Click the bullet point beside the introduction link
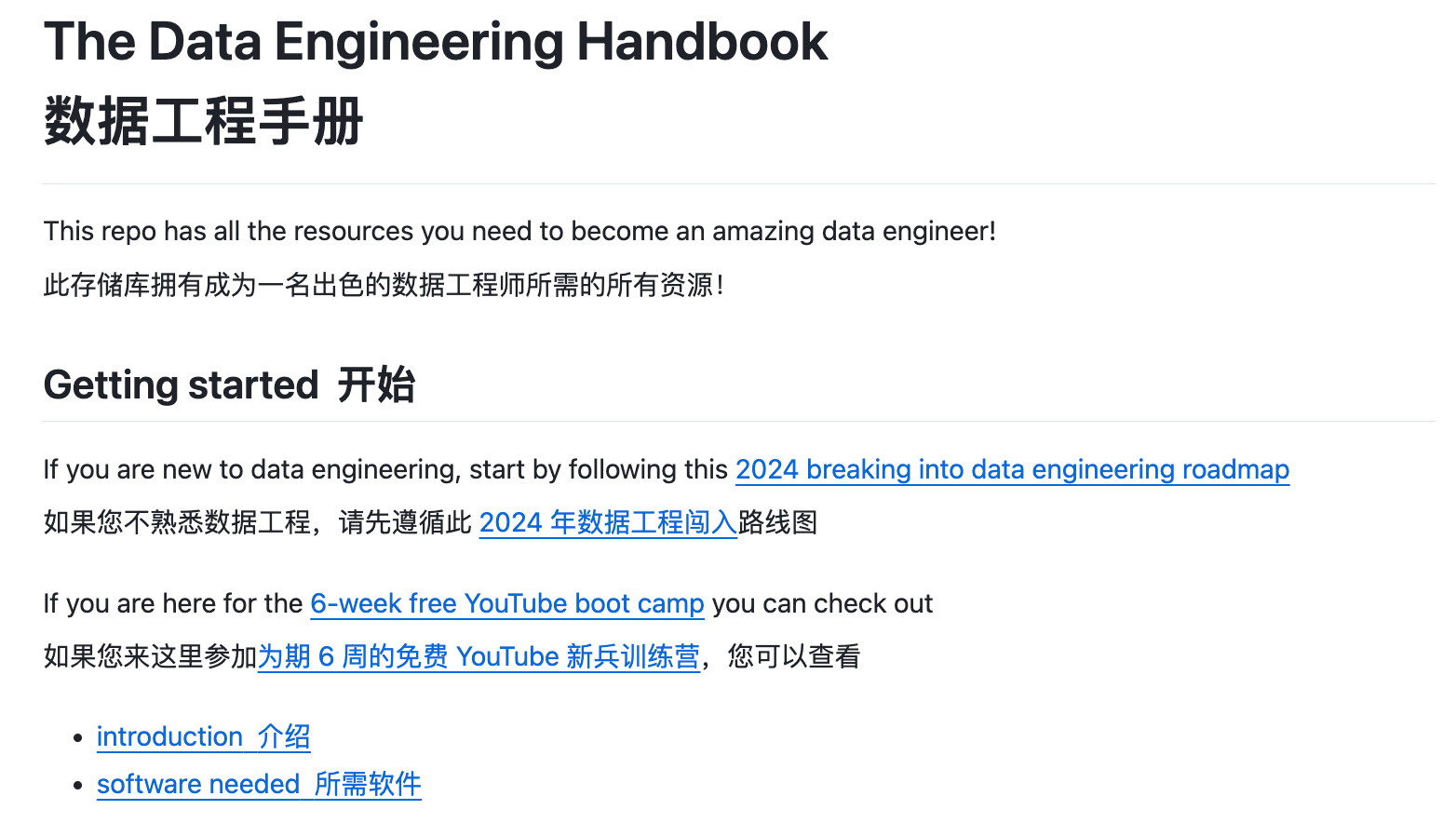Viewport: 1456px width, 823px height. [78, 737]
